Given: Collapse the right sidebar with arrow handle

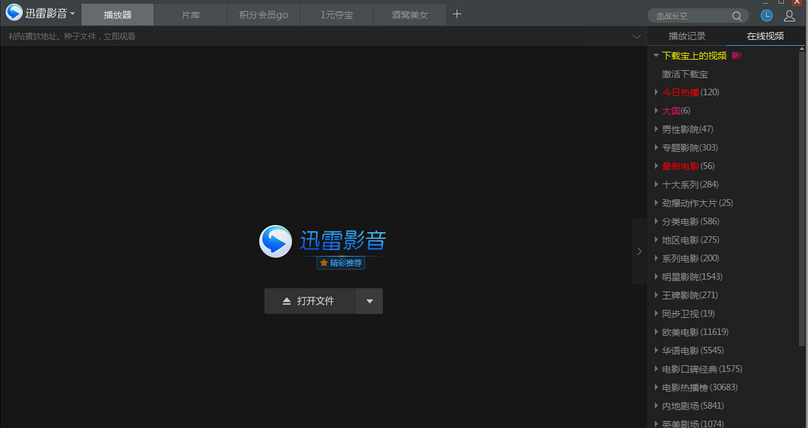Looking at the screenshot, I should pos(639,252).
